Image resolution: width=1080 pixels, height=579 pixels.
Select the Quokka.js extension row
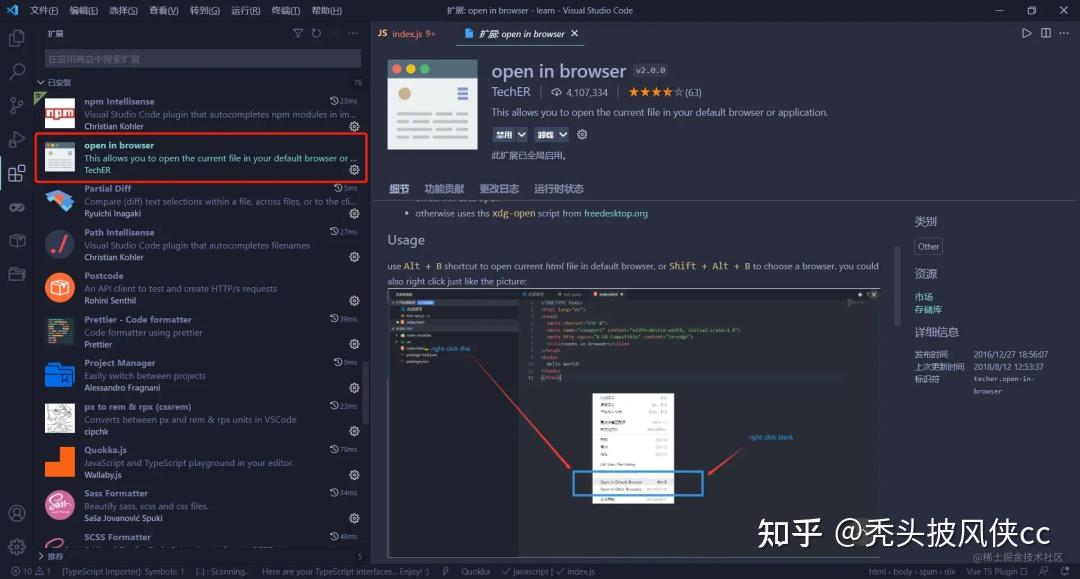tap(201, 462)
